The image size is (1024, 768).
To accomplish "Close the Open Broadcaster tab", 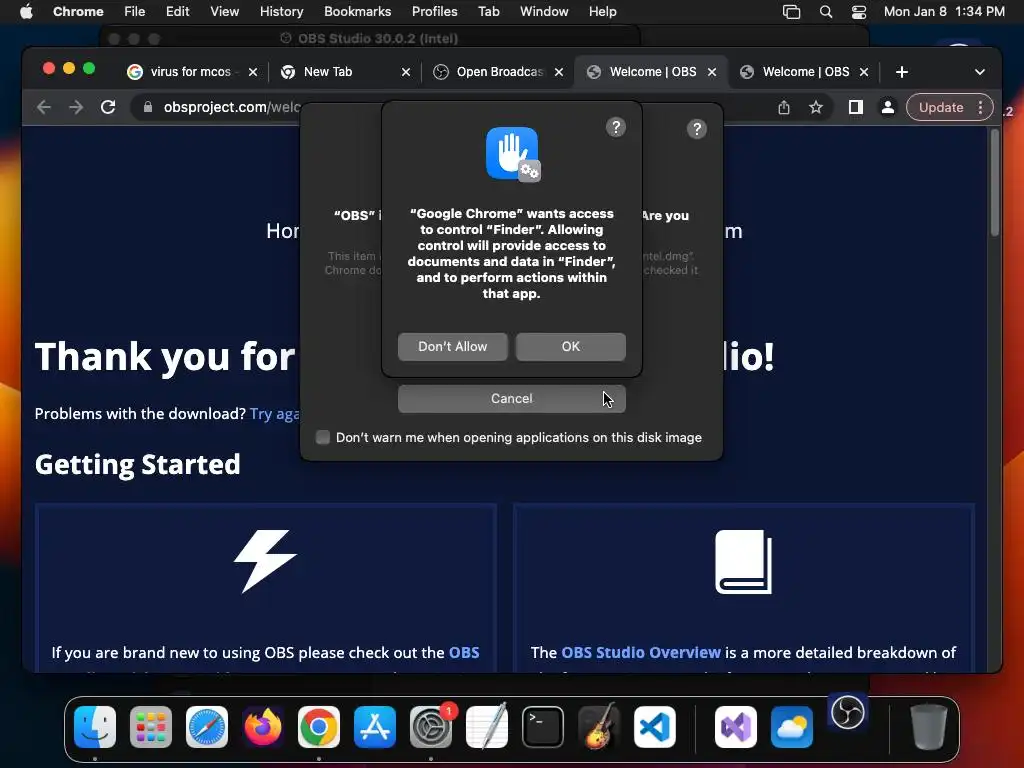I will pyautogui.click(x=559, y=72).
